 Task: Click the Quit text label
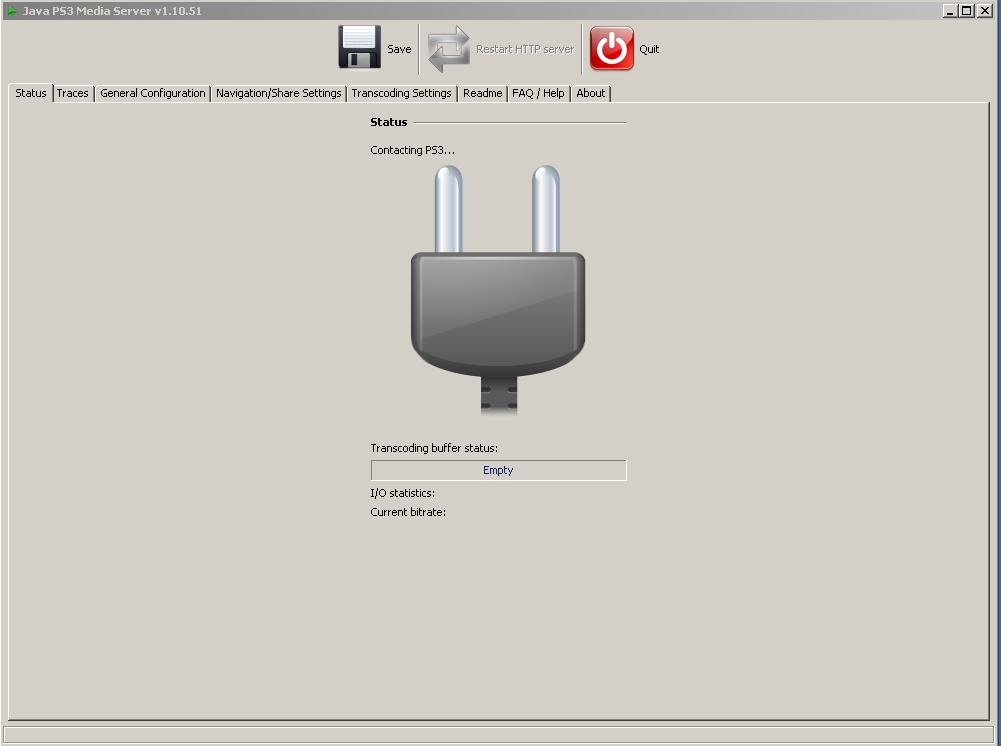coord(649,49)
